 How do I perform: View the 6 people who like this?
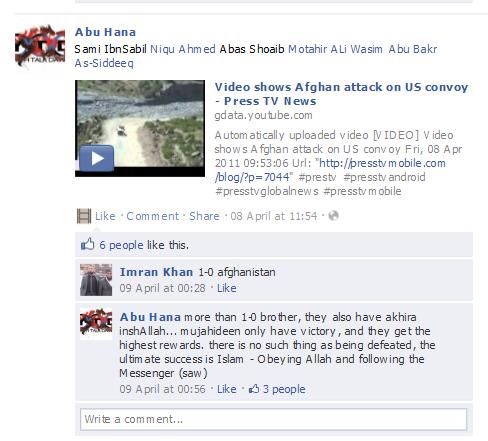(121, 245)
